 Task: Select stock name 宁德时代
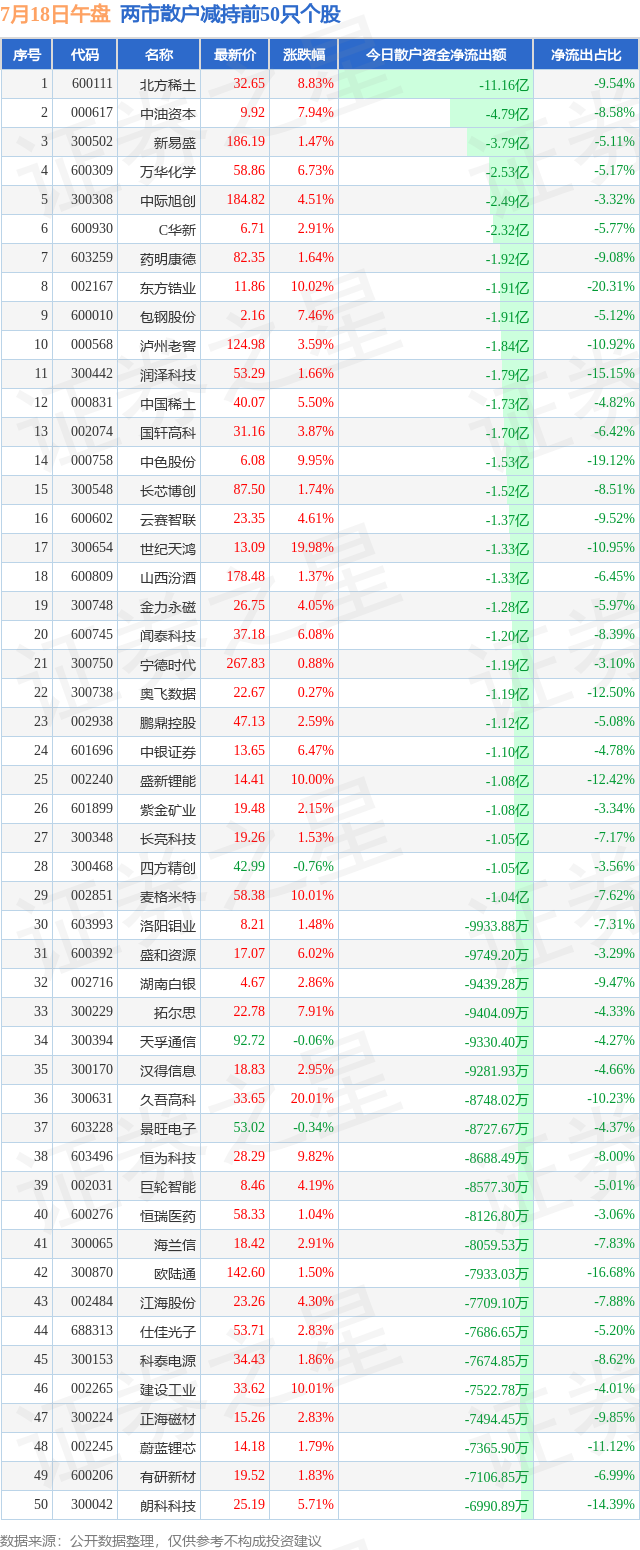click(168, 665)
